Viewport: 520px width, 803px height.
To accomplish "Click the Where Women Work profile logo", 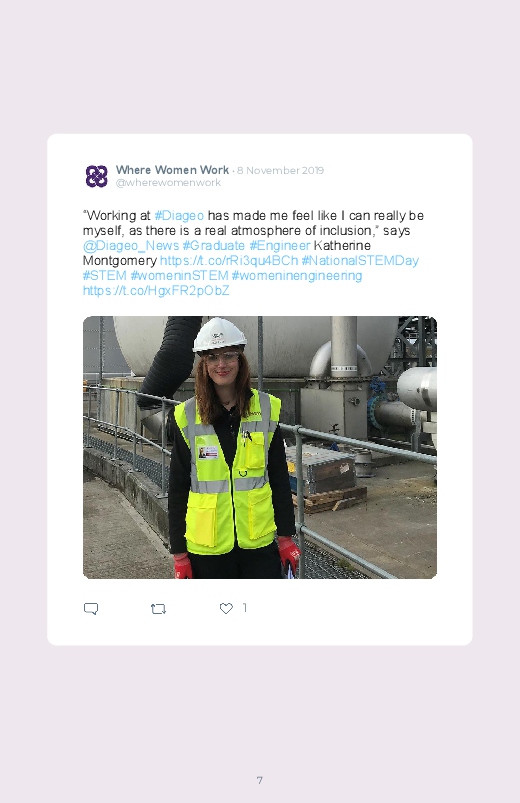I will click(96, 176).
